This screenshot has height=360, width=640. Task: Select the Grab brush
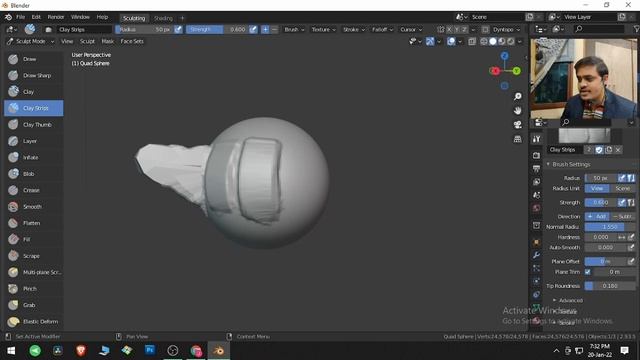[33, 305]
